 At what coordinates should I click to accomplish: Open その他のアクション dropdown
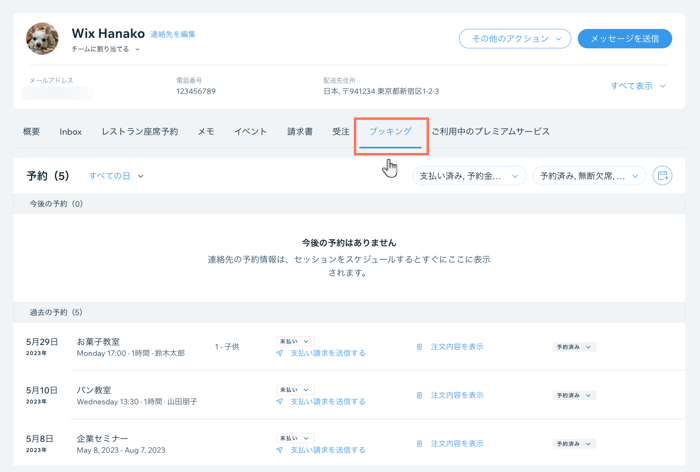[x=515, y=39]
